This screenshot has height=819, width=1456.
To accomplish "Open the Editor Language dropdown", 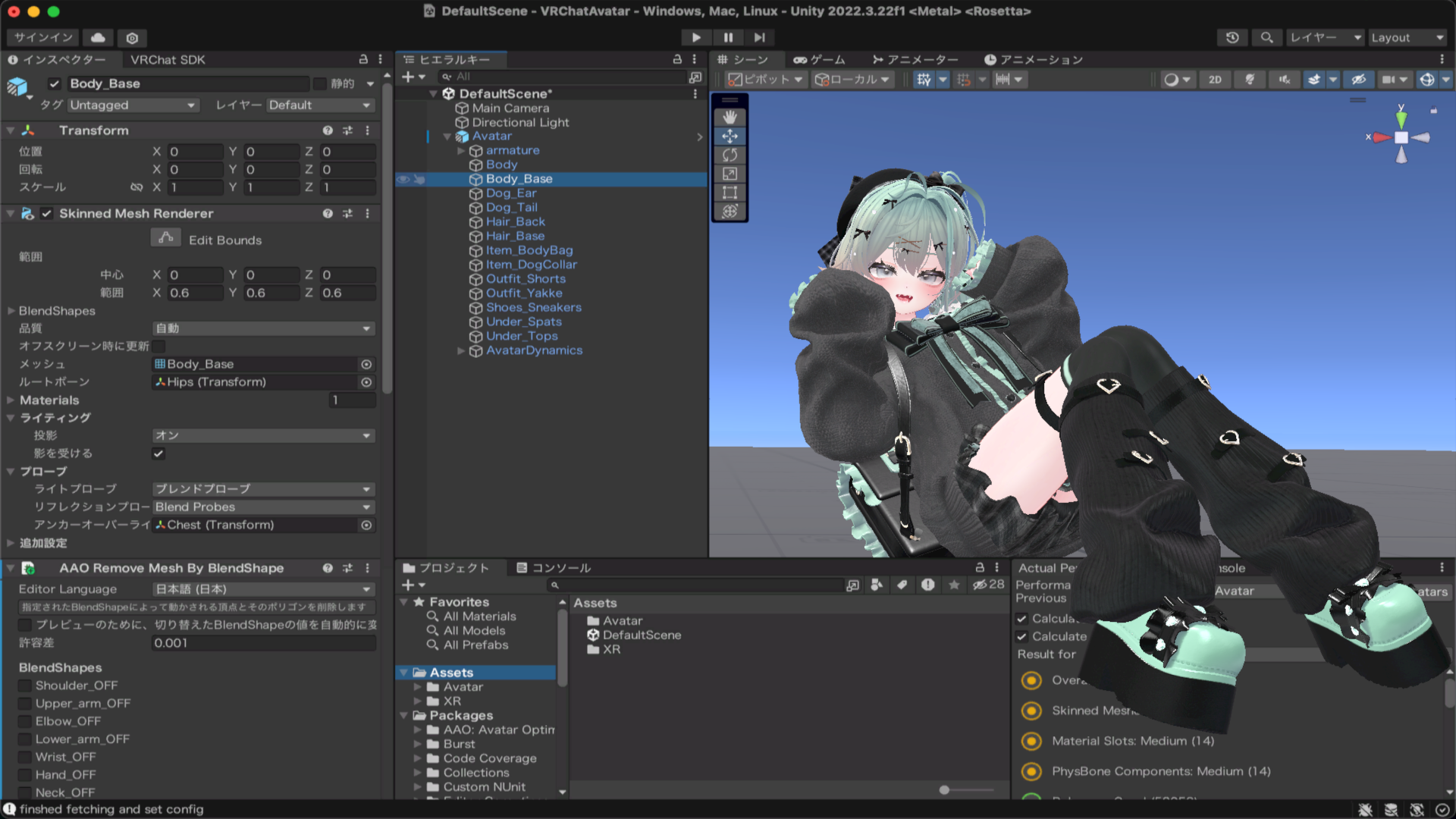I will (x=262, y=589).
